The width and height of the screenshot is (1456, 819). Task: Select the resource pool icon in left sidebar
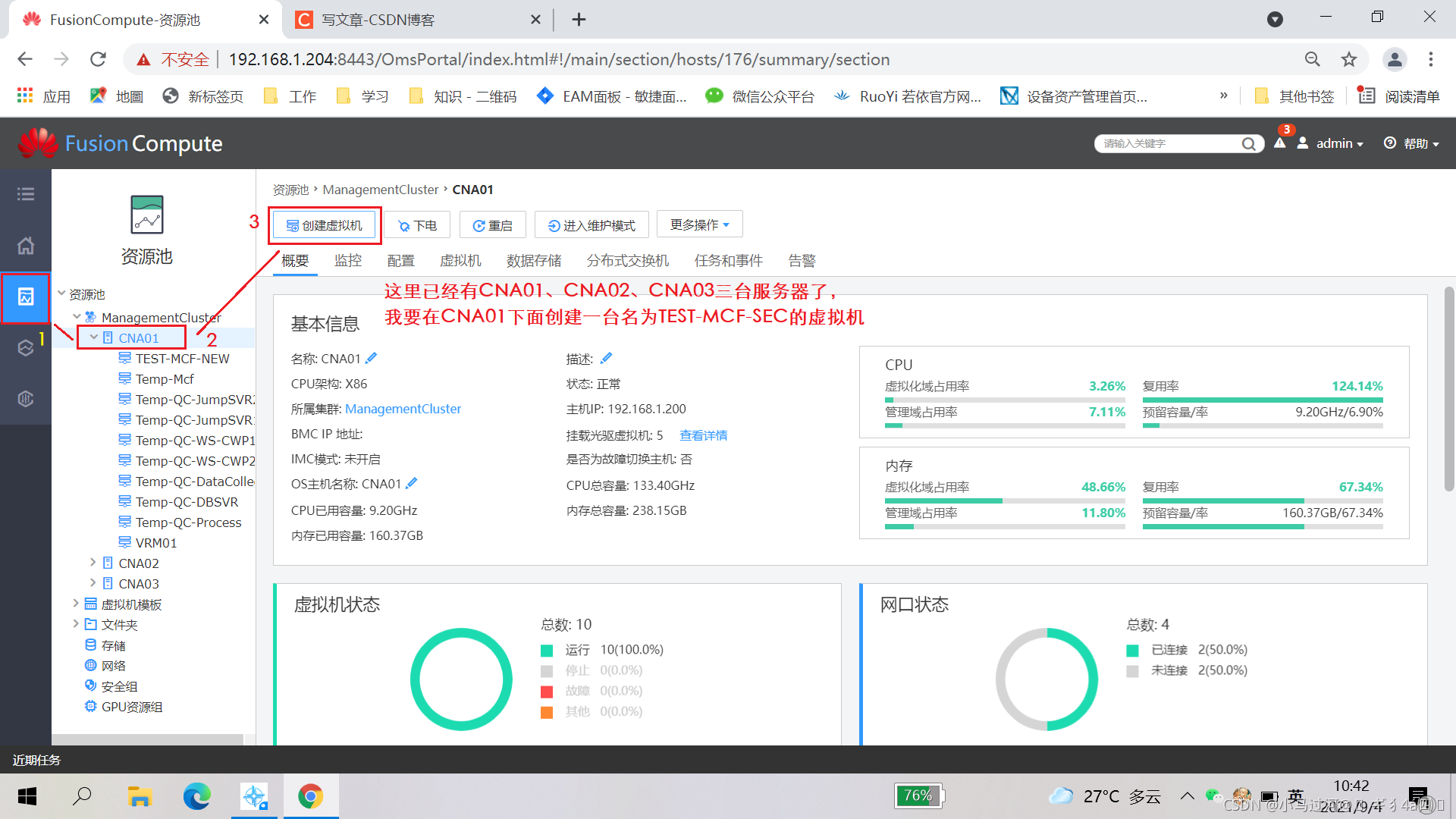[25, 298]
